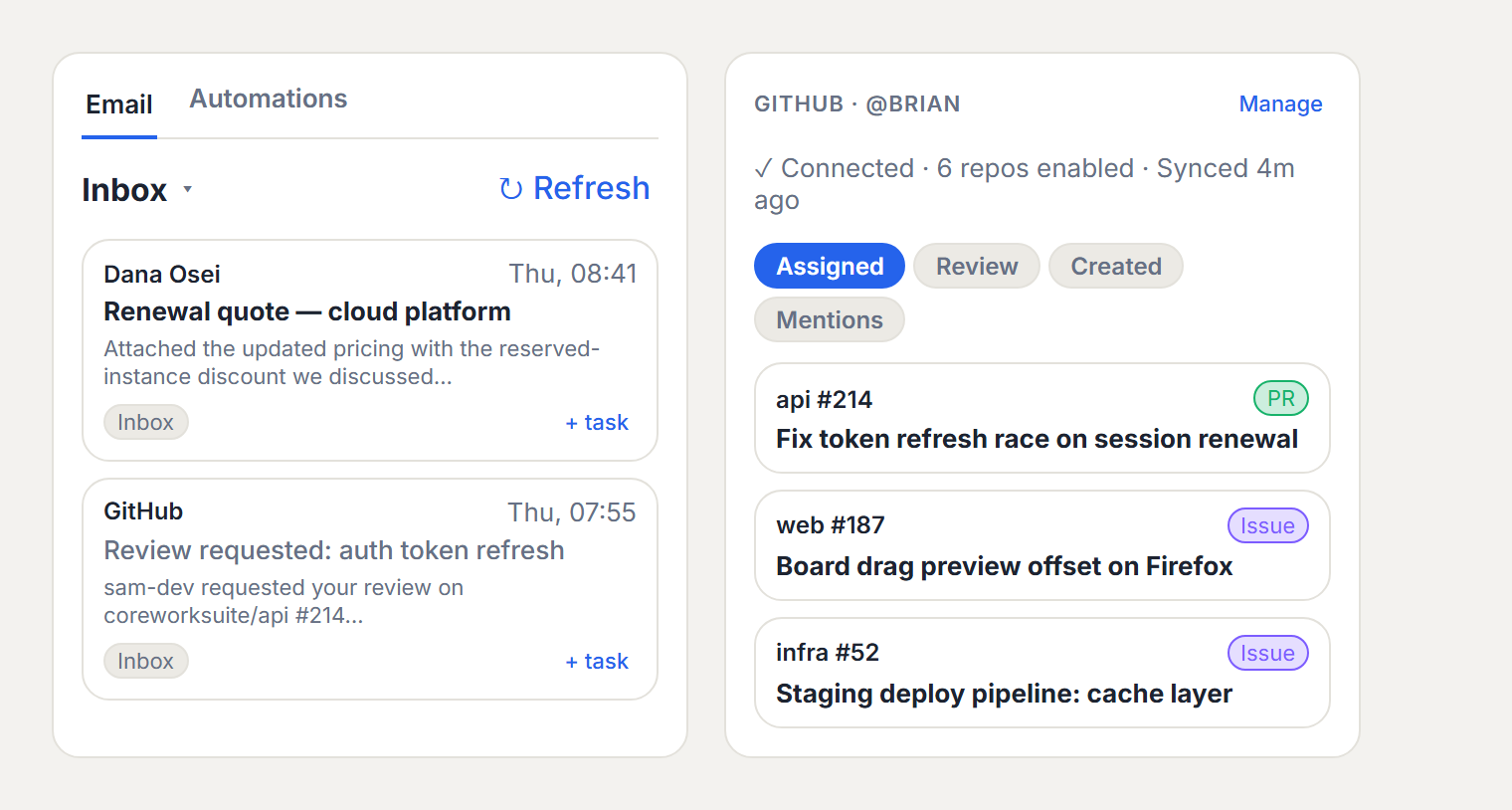1512x810 pixels.
Task: Add task from Renewal quote email
Action: [597, 422]
